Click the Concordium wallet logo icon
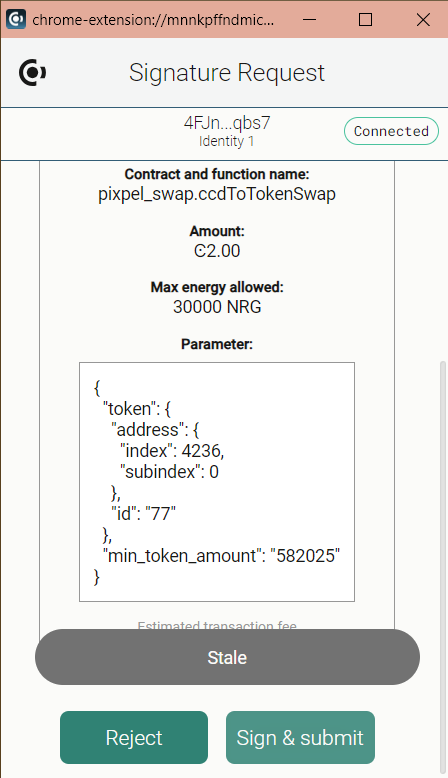Image resolution: width=448 pixels, height=778 pixels. (x=32, y=72)
